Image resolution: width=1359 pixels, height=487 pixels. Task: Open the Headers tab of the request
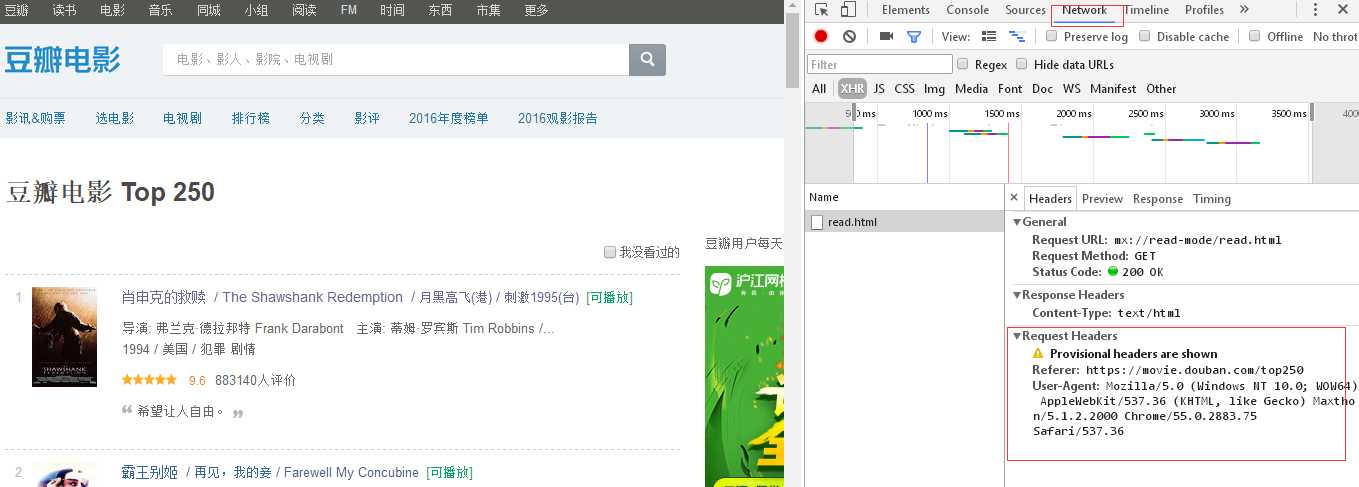point(1050,199)
